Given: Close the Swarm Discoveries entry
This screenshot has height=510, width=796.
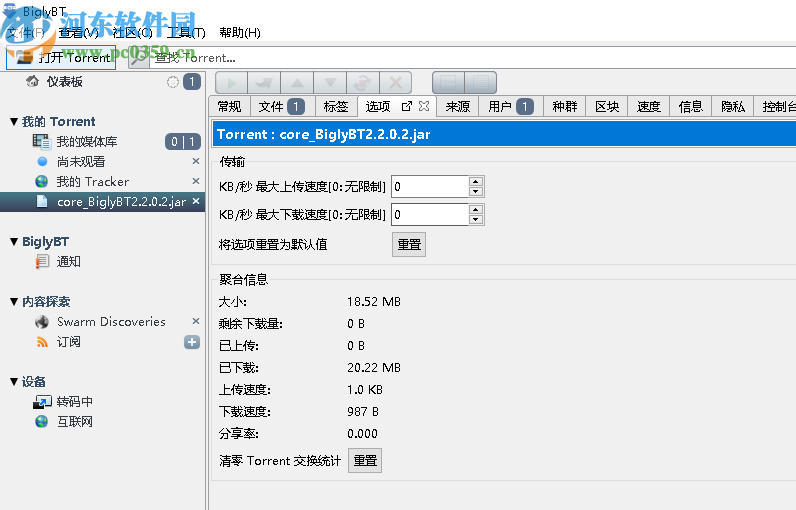Looking at the screenshot, I should point(195,321).
